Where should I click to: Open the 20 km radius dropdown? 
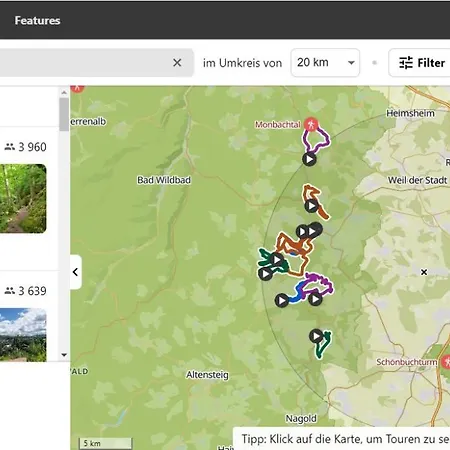[x=325, y=63]
